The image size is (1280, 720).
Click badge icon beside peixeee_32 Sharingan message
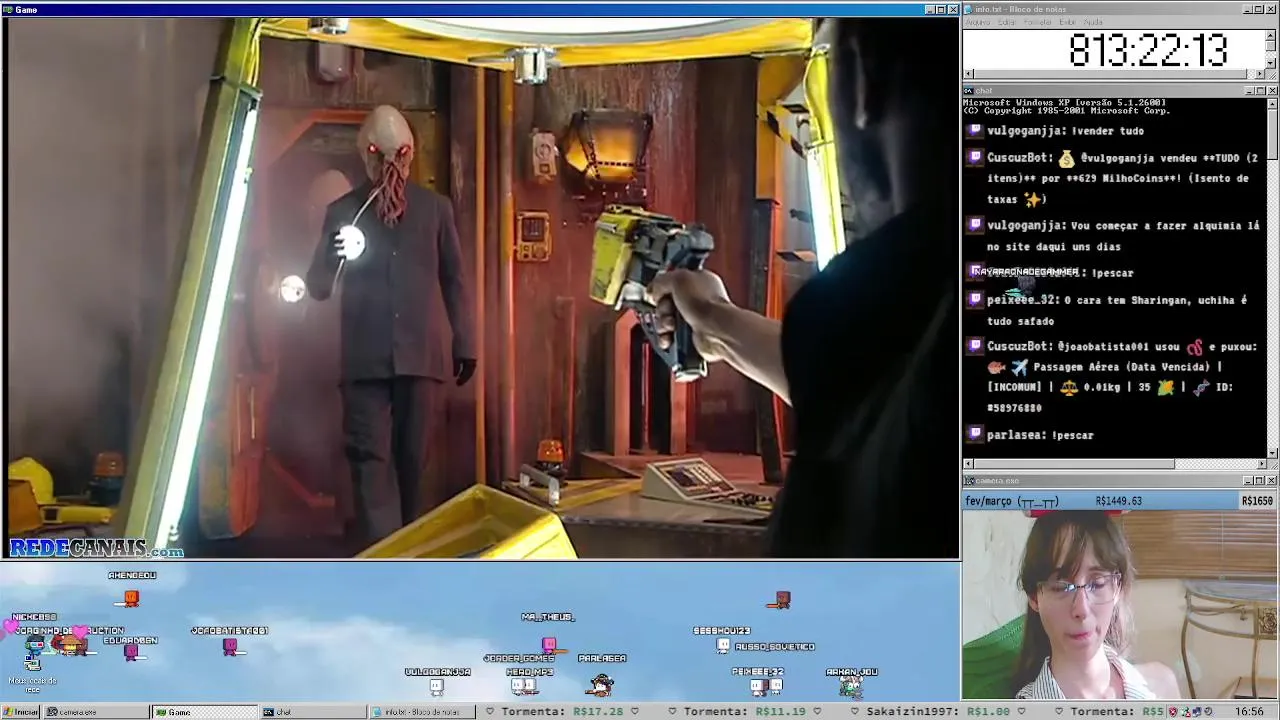click(x=976, y=299)
